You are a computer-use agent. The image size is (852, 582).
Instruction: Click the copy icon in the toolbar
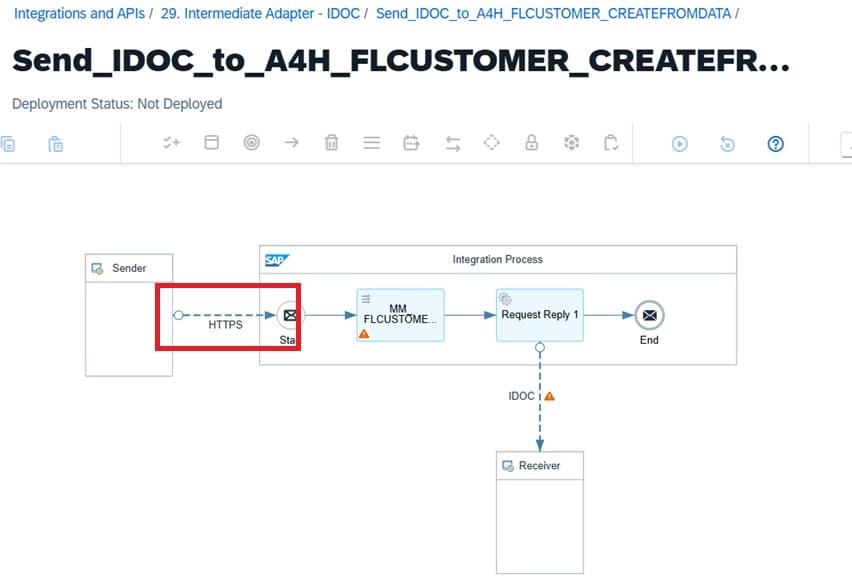point(8,143)
